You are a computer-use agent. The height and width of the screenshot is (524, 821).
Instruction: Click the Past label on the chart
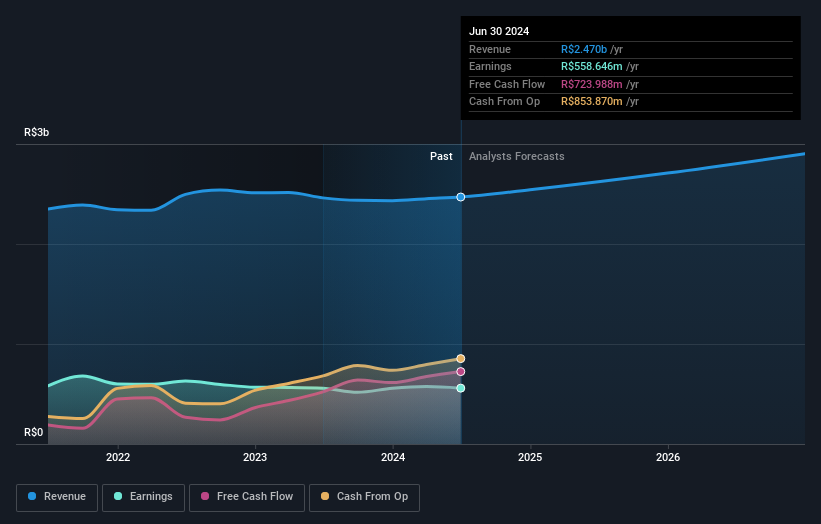pos(441,157)
